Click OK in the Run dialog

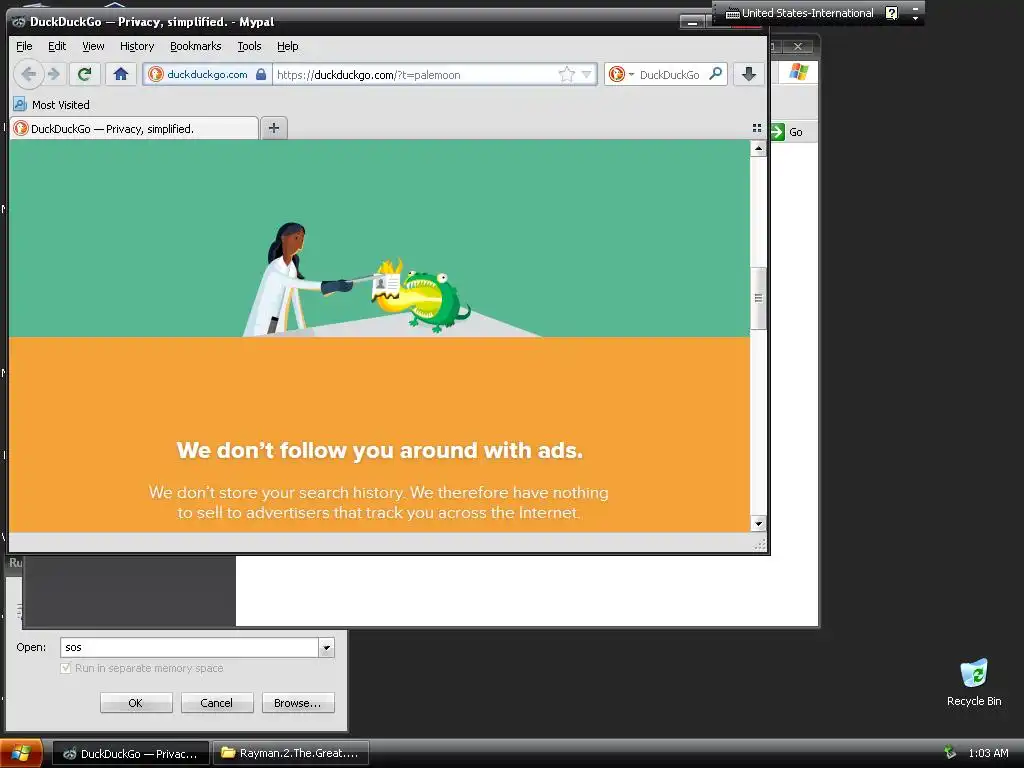coord(136,703)
